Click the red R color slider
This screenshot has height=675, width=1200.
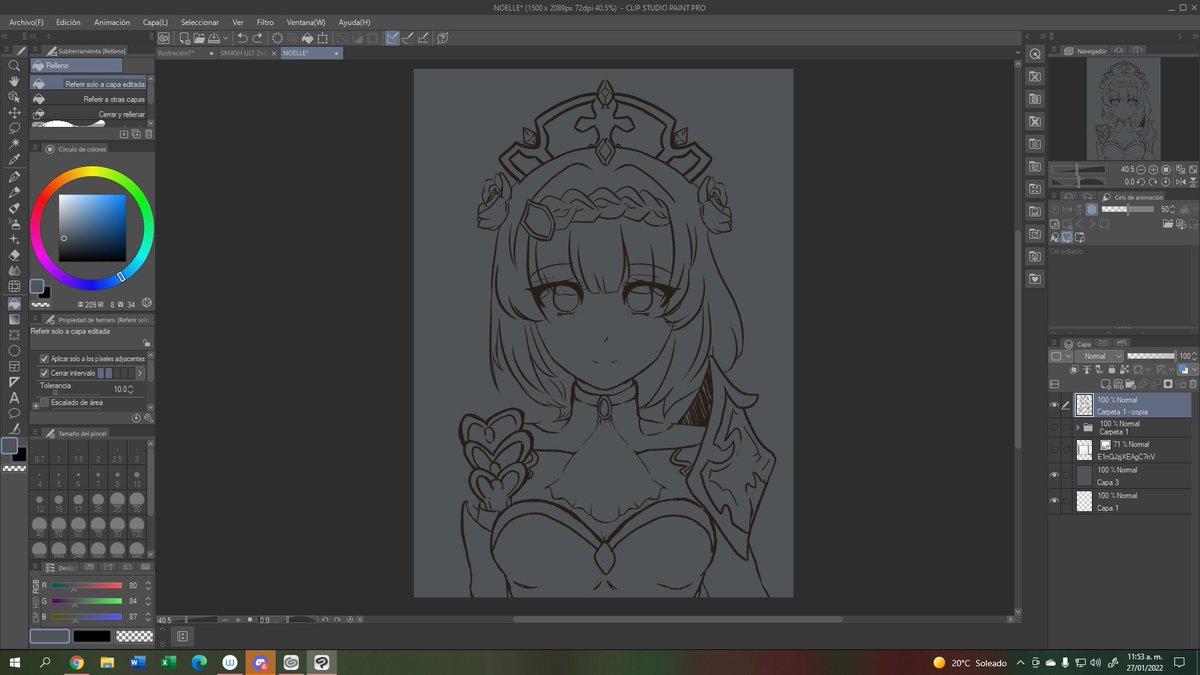pos(85,585)
